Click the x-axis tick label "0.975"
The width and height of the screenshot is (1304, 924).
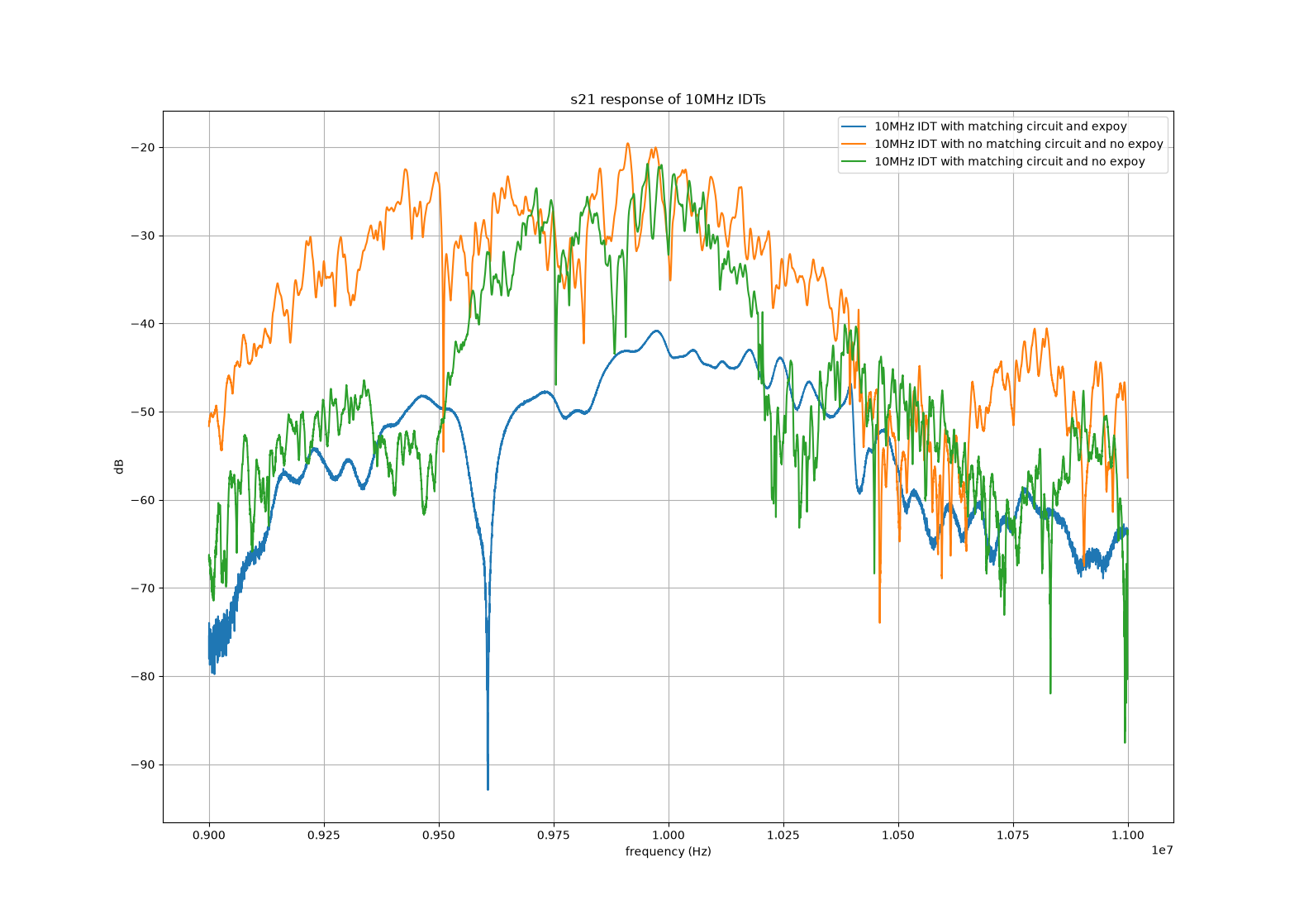tap(554, 835)
